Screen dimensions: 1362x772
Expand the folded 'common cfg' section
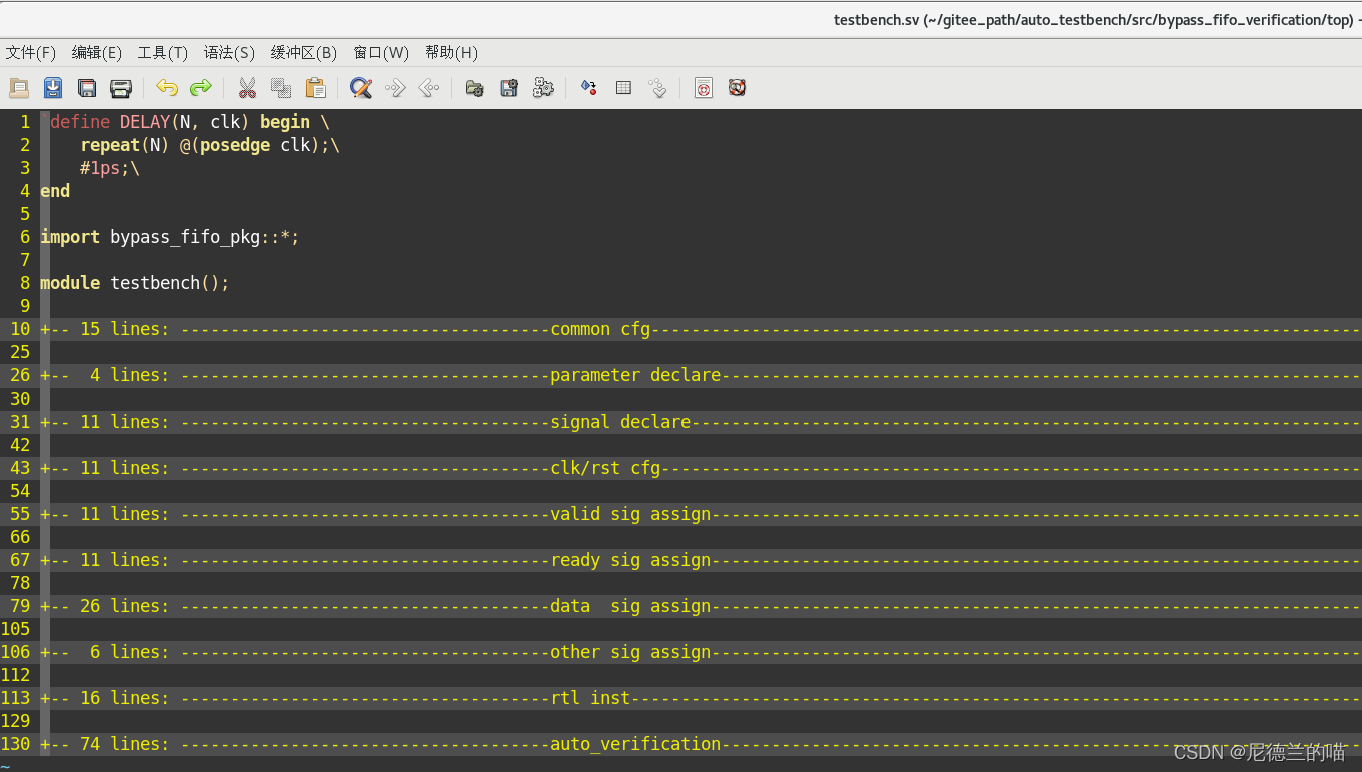point(701,329)
